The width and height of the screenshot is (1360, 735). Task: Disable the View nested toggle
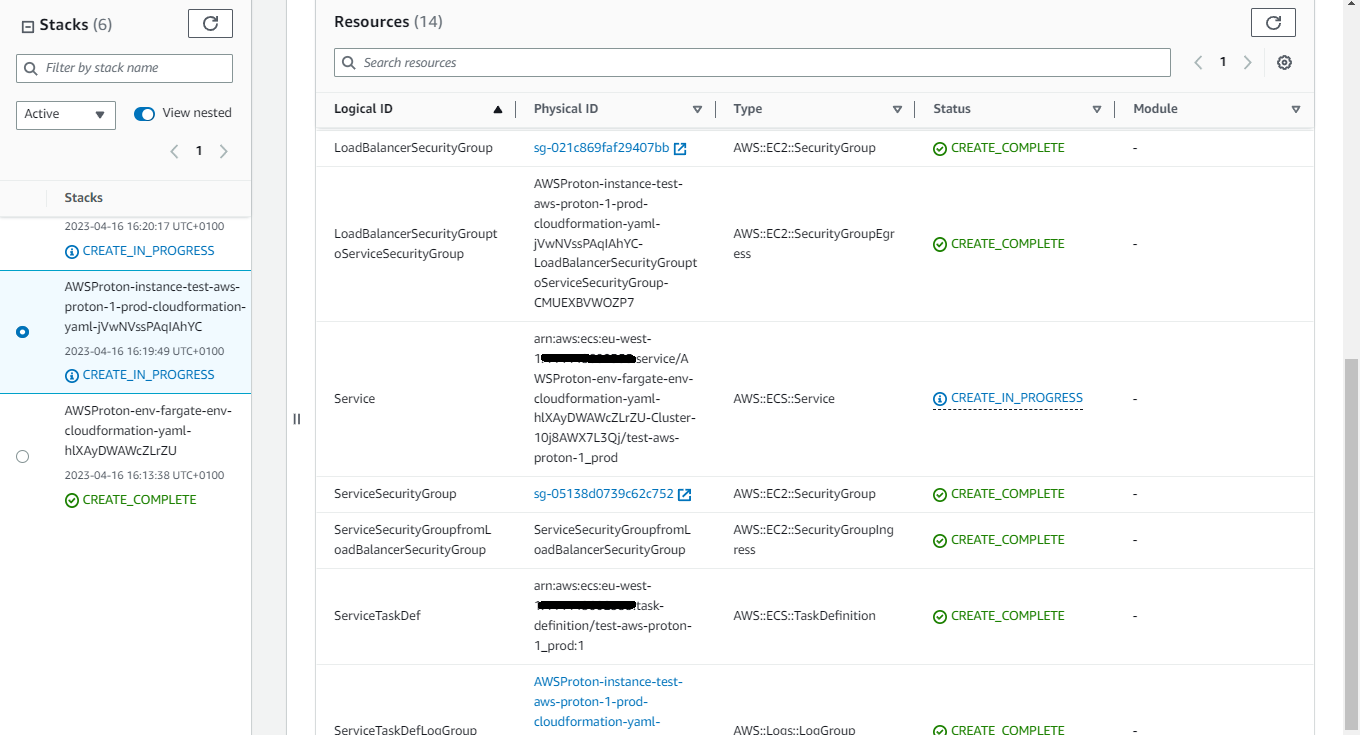[x=143, y=113]
